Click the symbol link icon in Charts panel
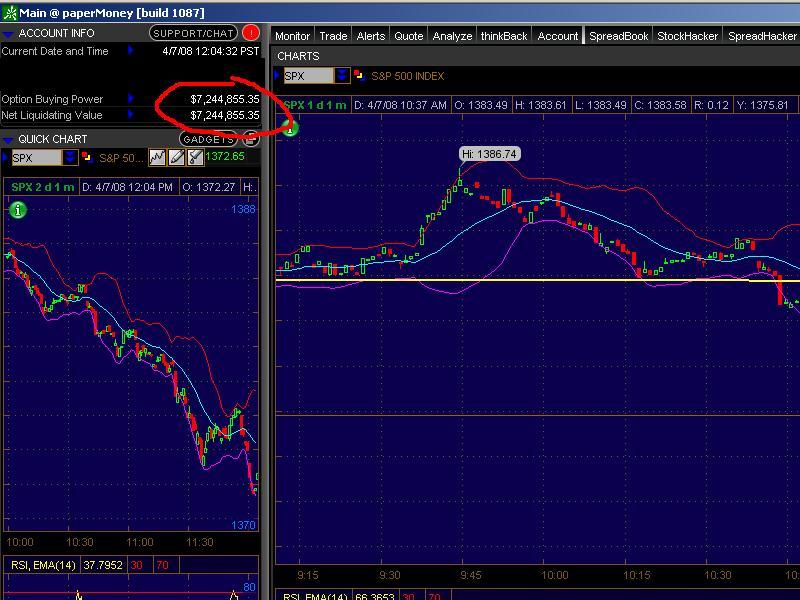The width and height of the screenshot is (800, 600). [x=359, y=76]
